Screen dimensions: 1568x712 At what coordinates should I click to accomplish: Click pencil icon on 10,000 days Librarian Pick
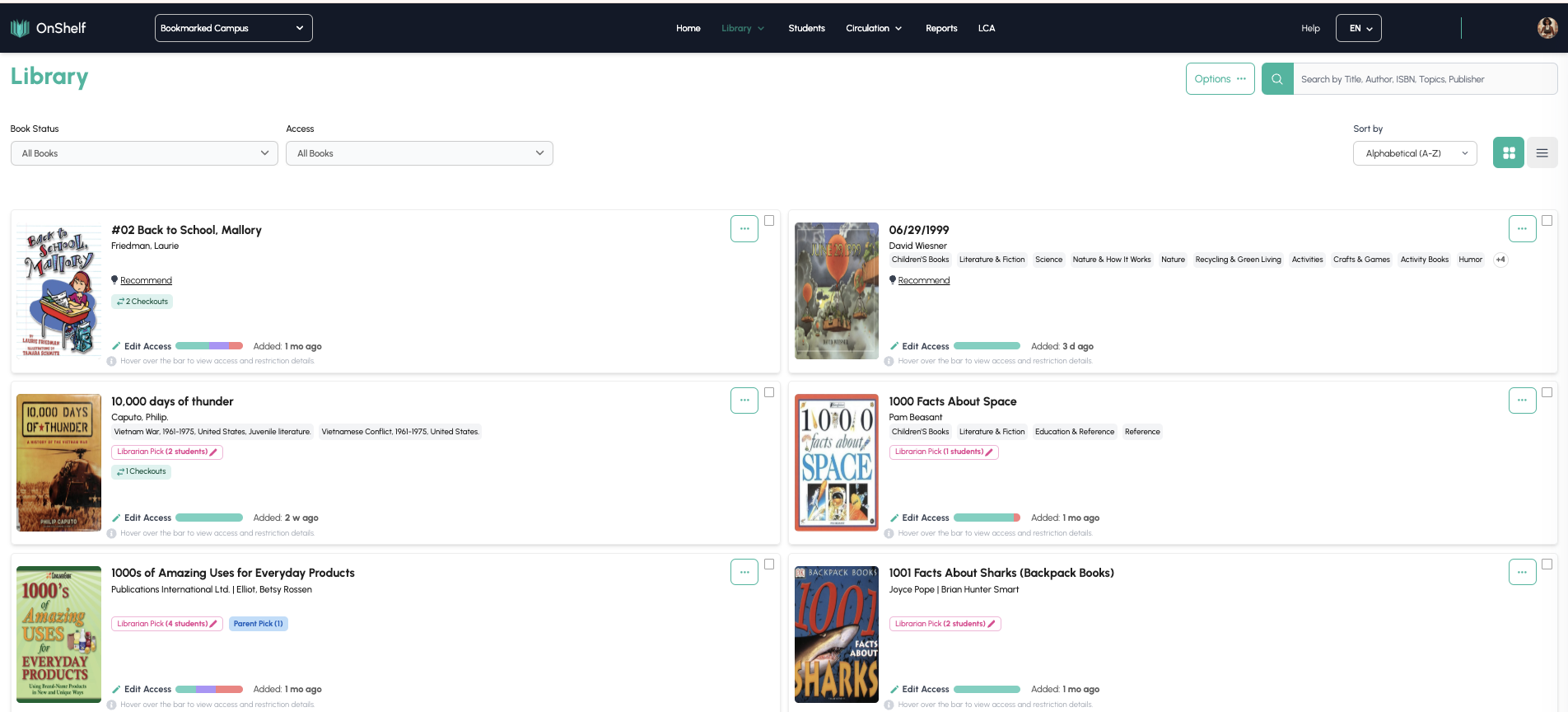point(214,452)
